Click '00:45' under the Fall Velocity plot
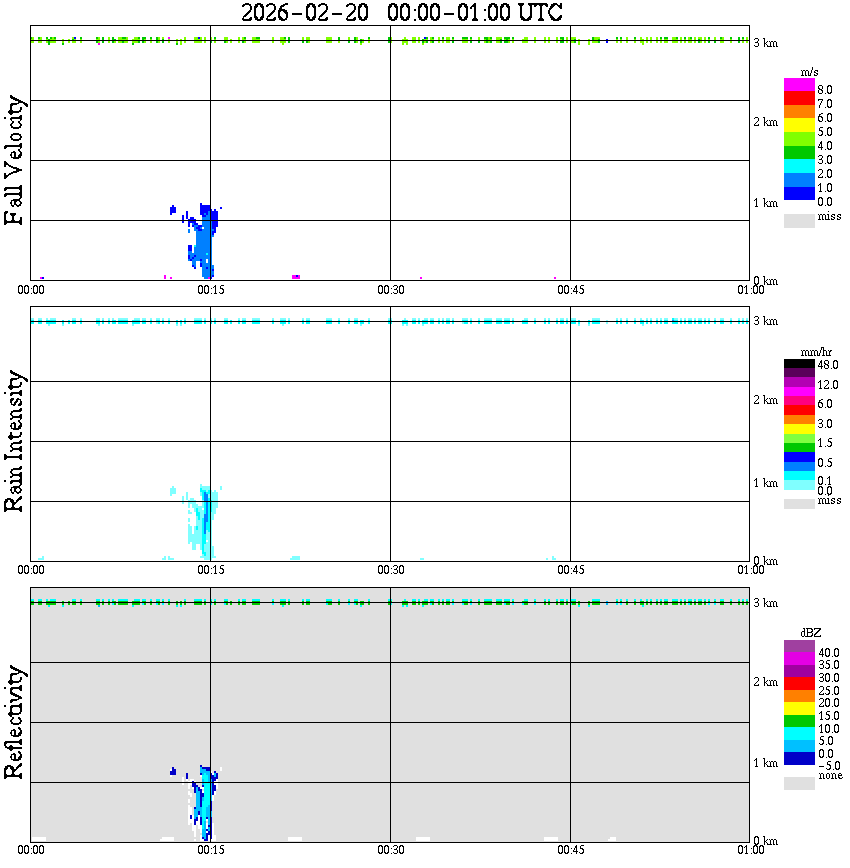The image size is (850, 868). tap(571, 290)
